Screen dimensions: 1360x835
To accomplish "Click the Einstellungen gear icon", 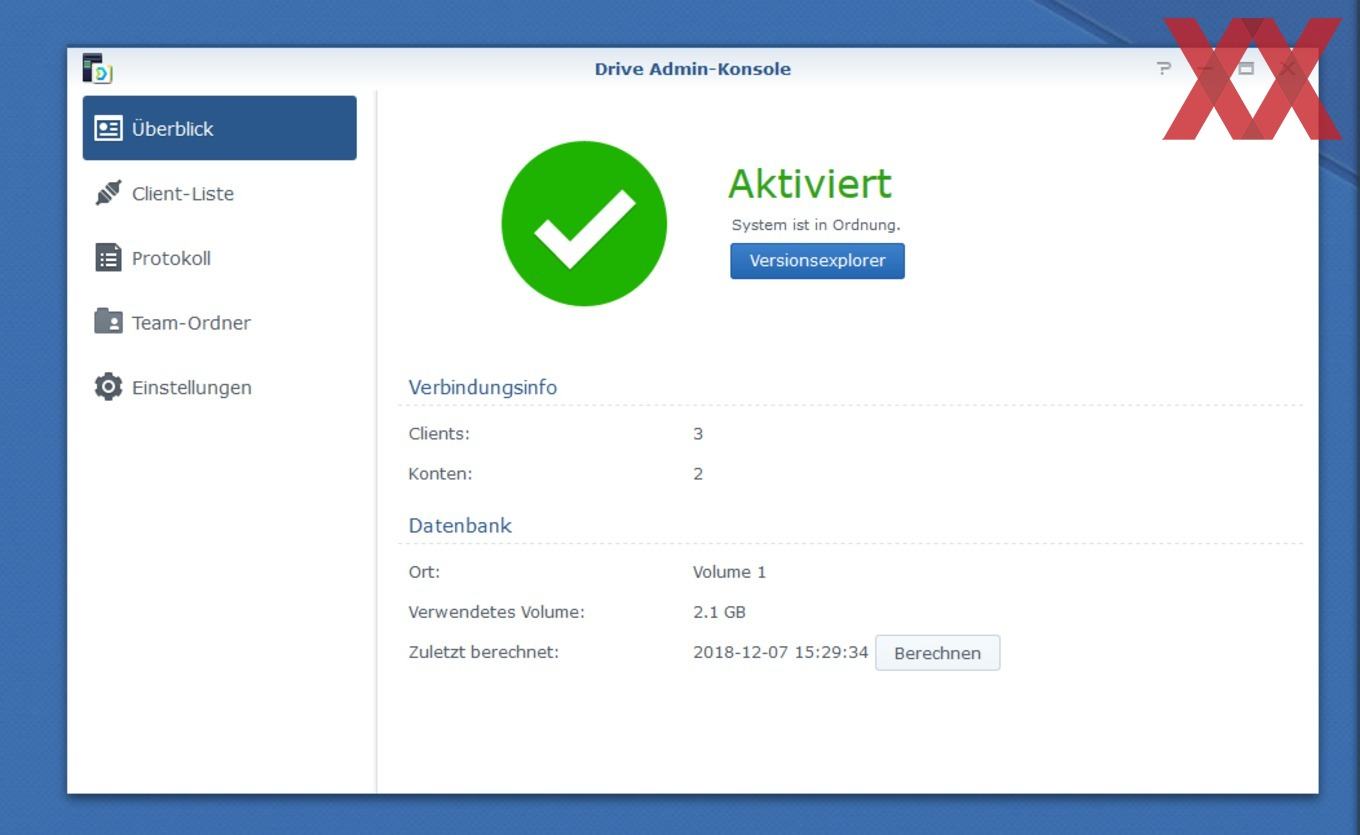I will (x=108, y=387).
